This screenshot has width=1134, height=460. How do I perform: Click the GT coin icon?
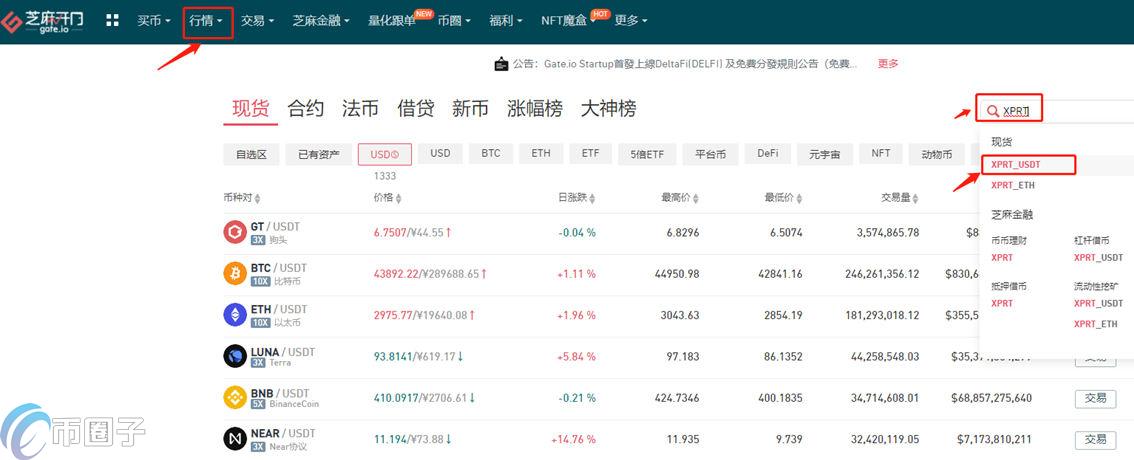tap(235, 232)
